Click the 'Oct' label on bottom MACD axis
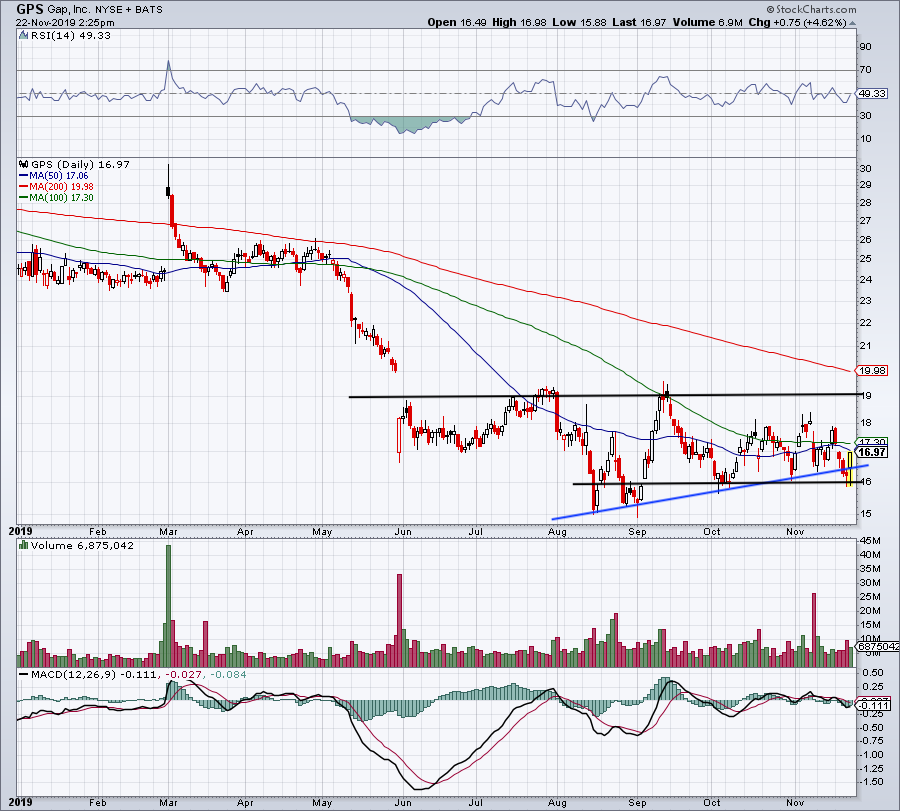This screenshot has height=811, width=900. (712, 802)
